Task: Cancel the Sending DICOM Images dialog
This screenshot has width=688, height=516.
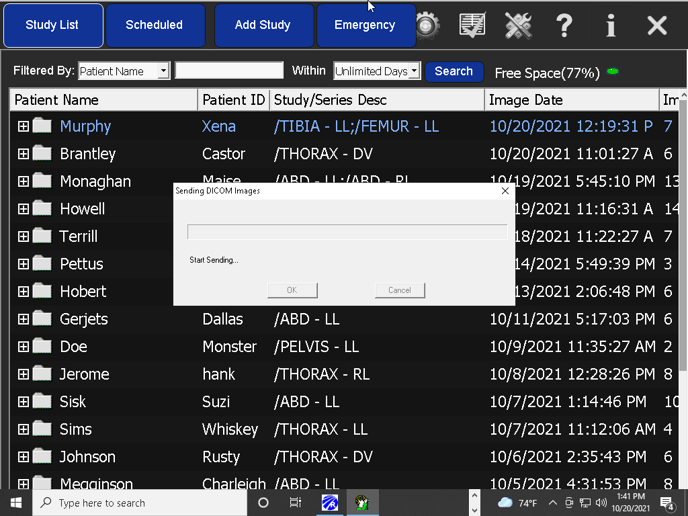Action: 399,290
